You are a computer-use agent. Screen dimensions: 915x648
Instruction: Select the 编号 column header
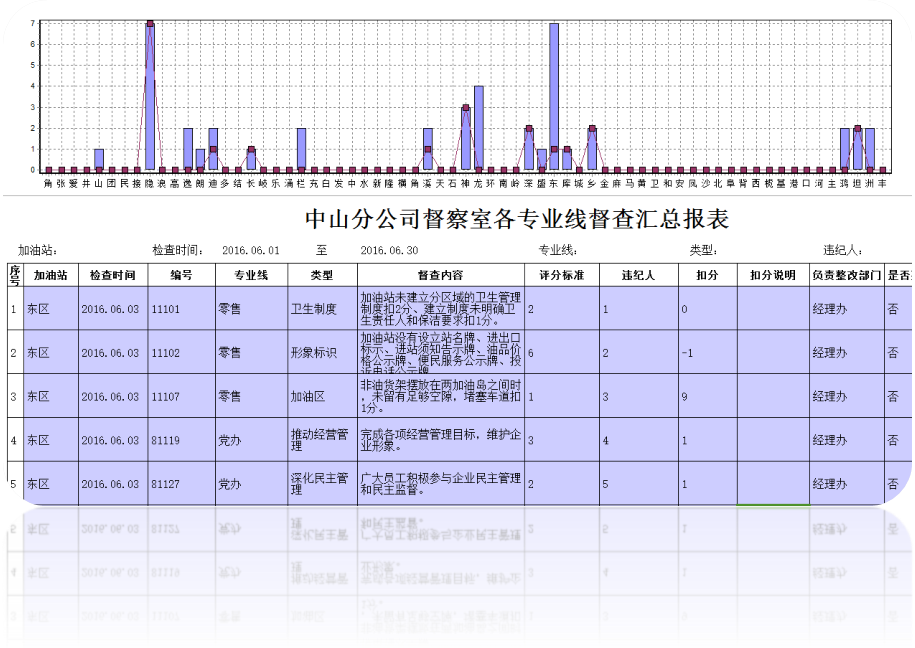pos(181,274)
